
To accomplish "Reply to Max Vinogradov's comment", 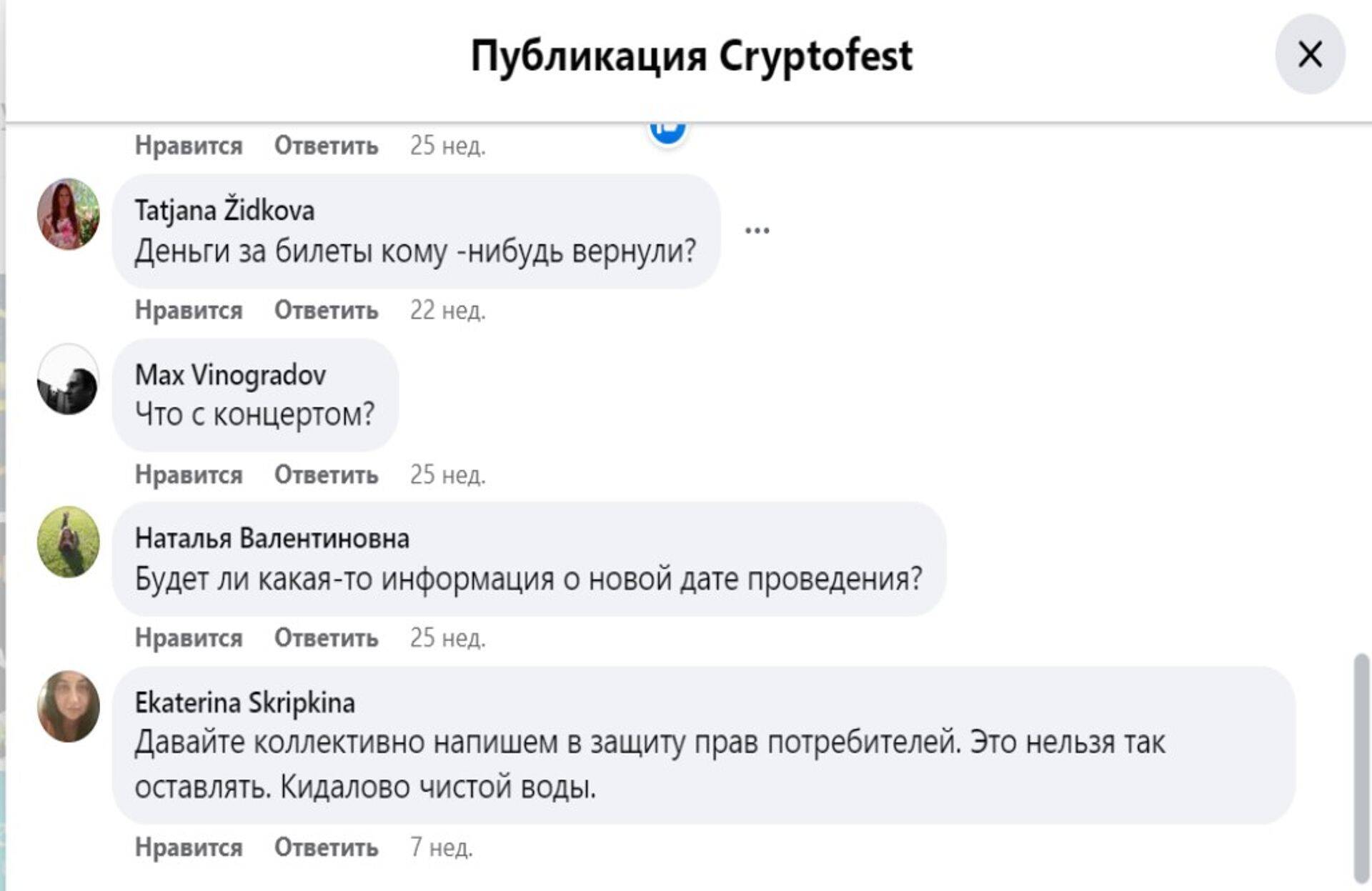I will [326, 474].
